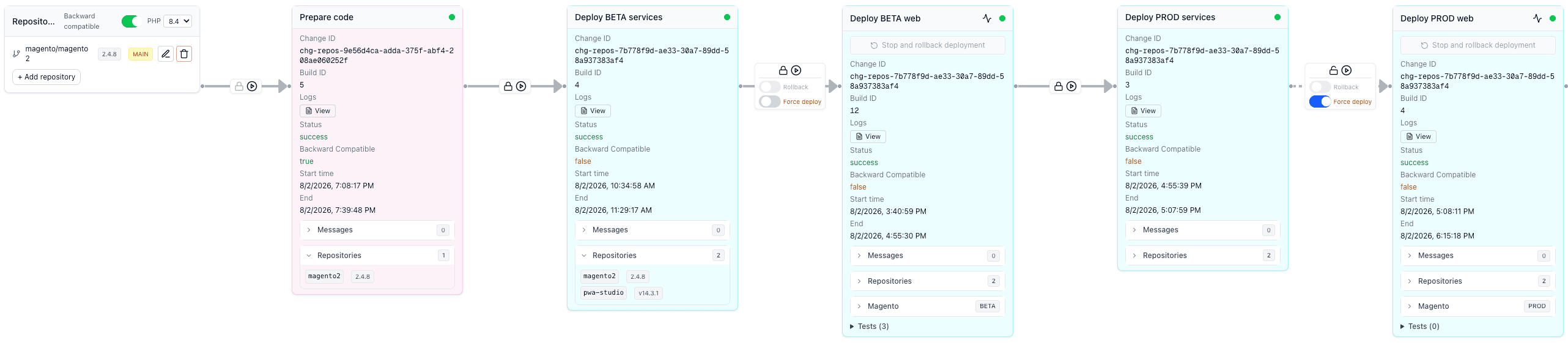This screenshot has width=1568, height=343.
Task: Click lock icon before Deploy PROD services
Action: click(x=1059, y=86)
